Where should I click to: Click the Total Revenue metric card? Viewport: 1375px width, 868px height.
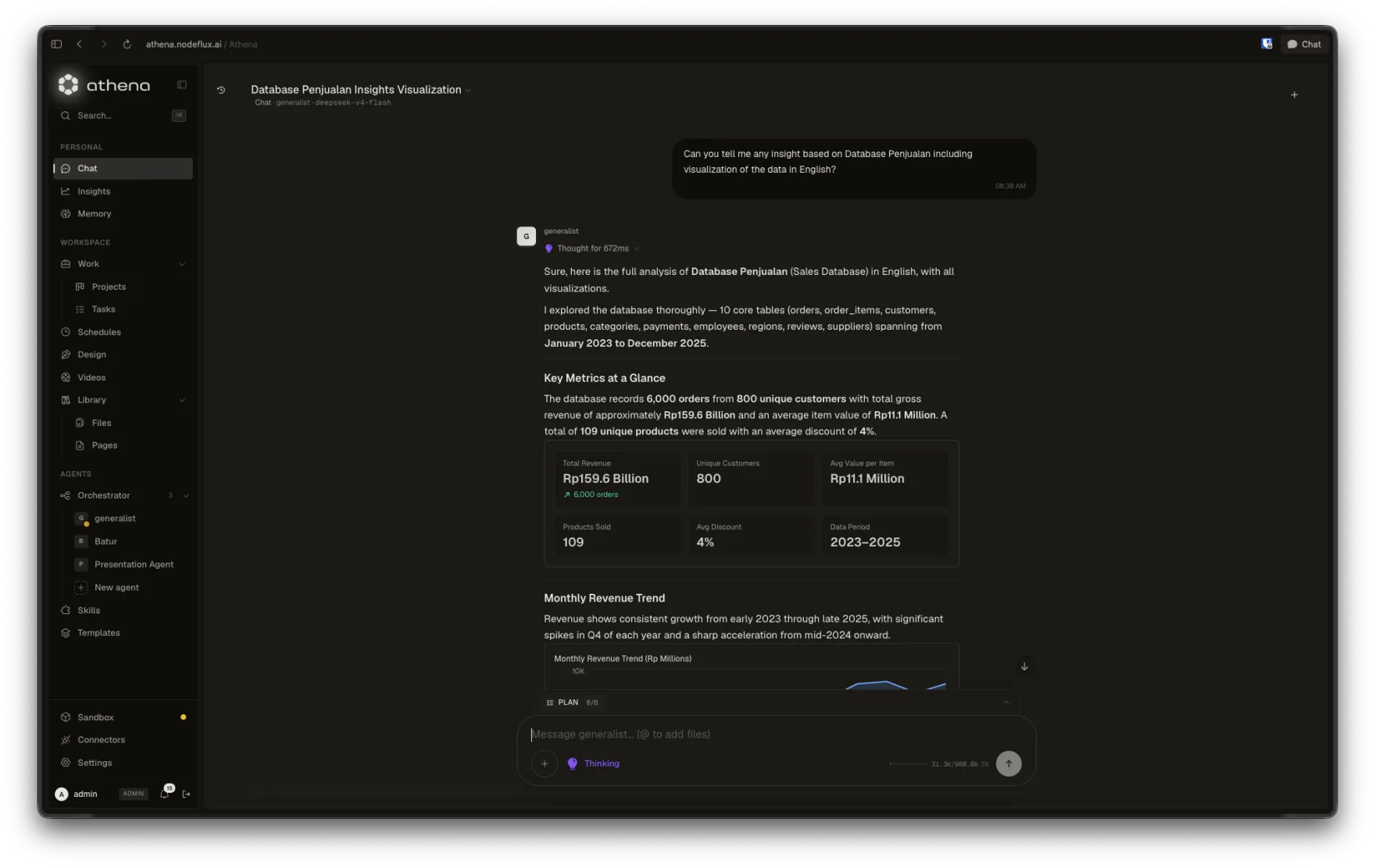617,479
